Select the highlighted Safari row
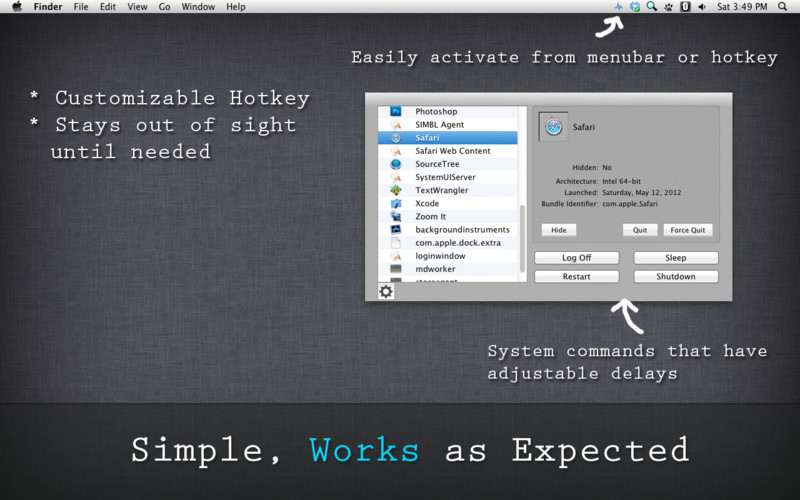This screenshot has width=800, height=500. pyautogui.click(x=447, y=138)
